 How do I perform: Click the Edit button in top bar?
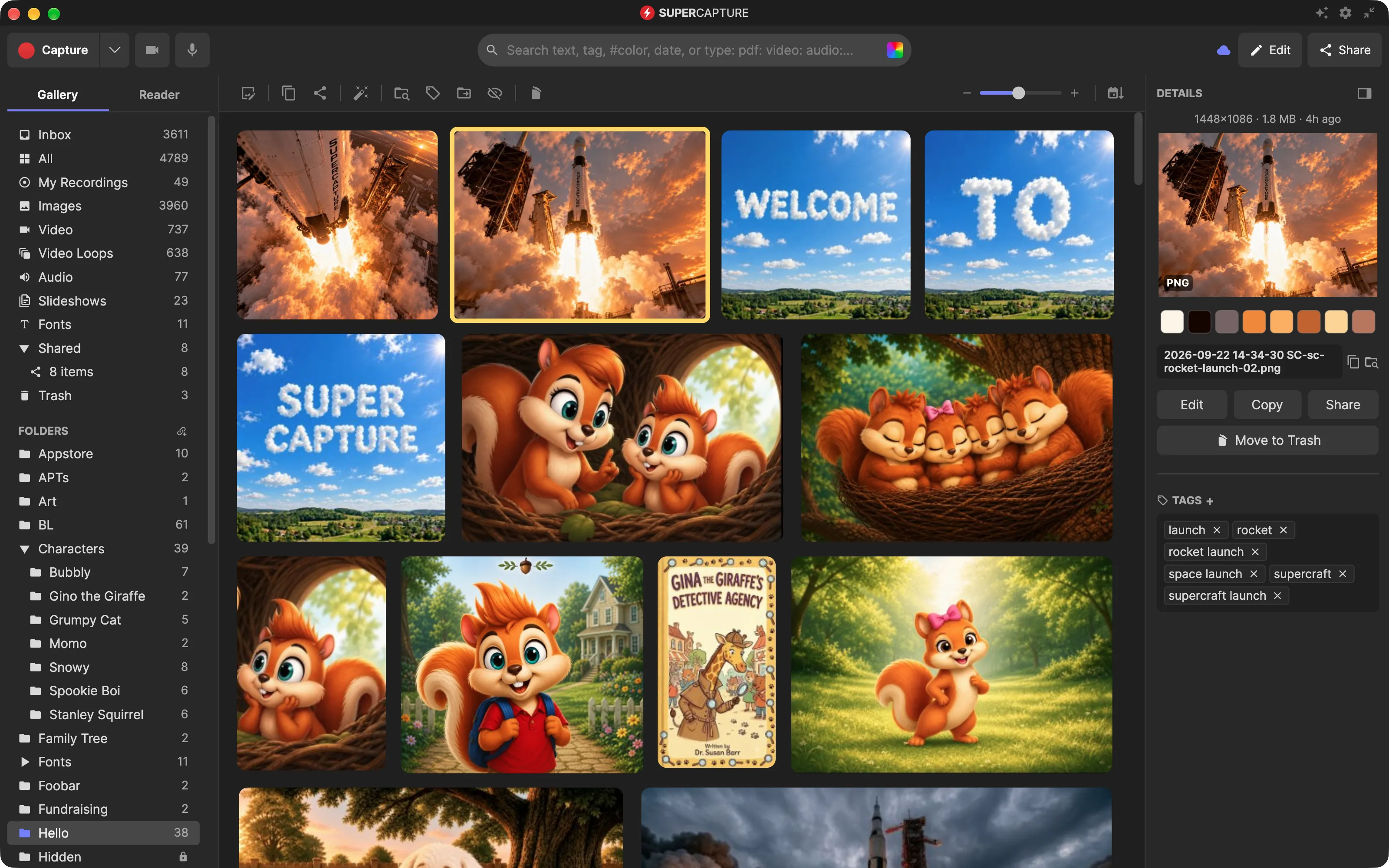click(x=1270, y=50)
